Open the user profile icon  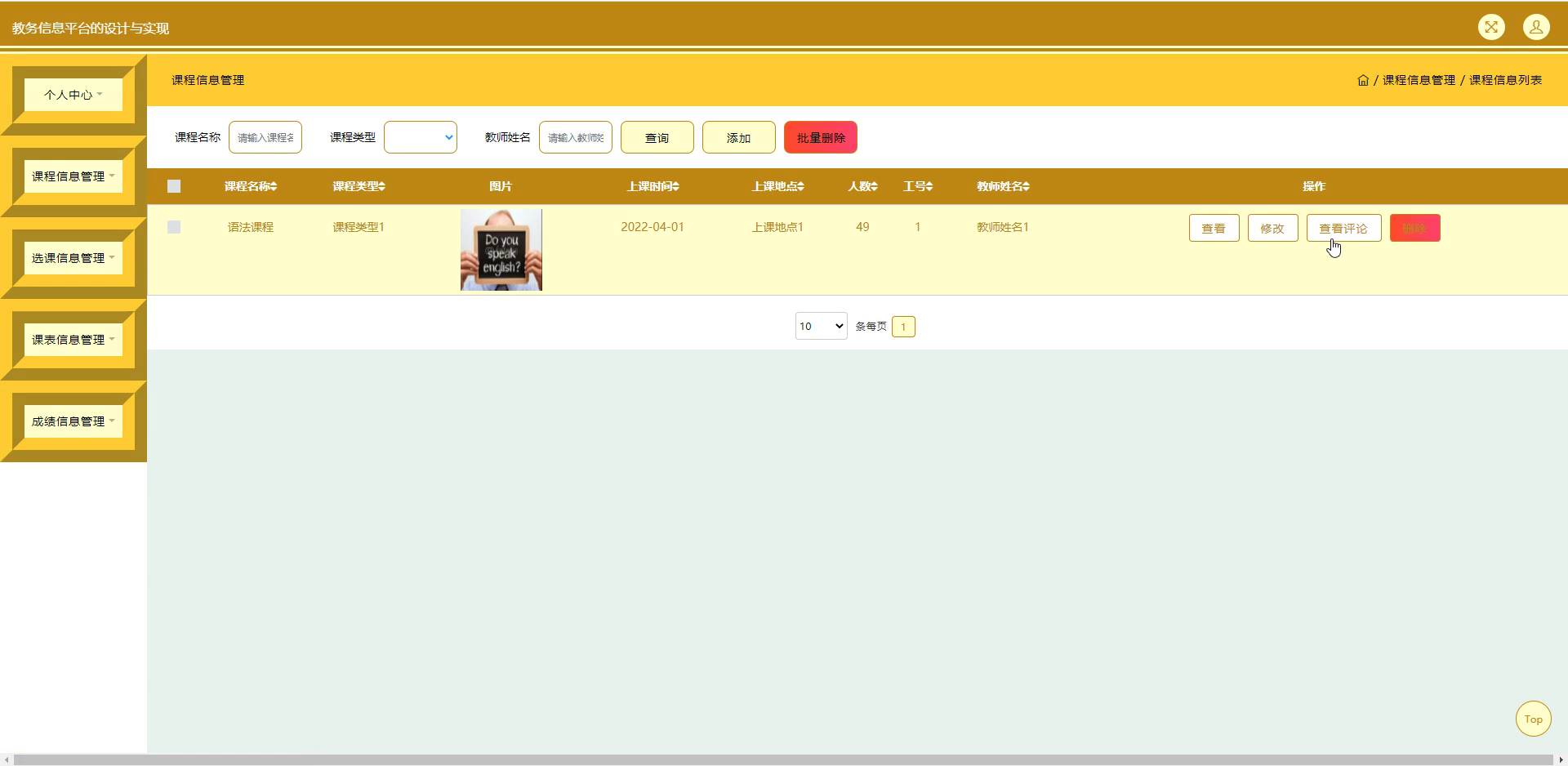pos(1536,27)
